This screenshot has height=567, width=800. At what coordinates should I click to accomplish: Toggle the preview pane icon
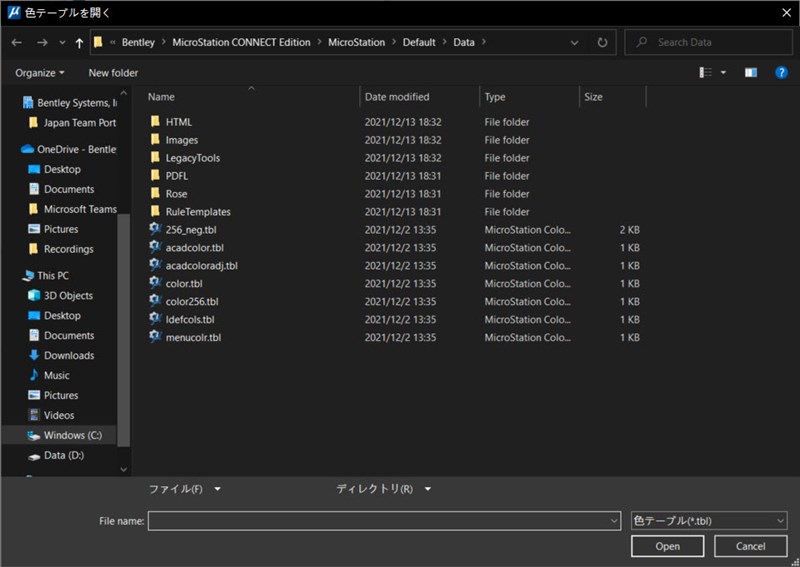751,72
